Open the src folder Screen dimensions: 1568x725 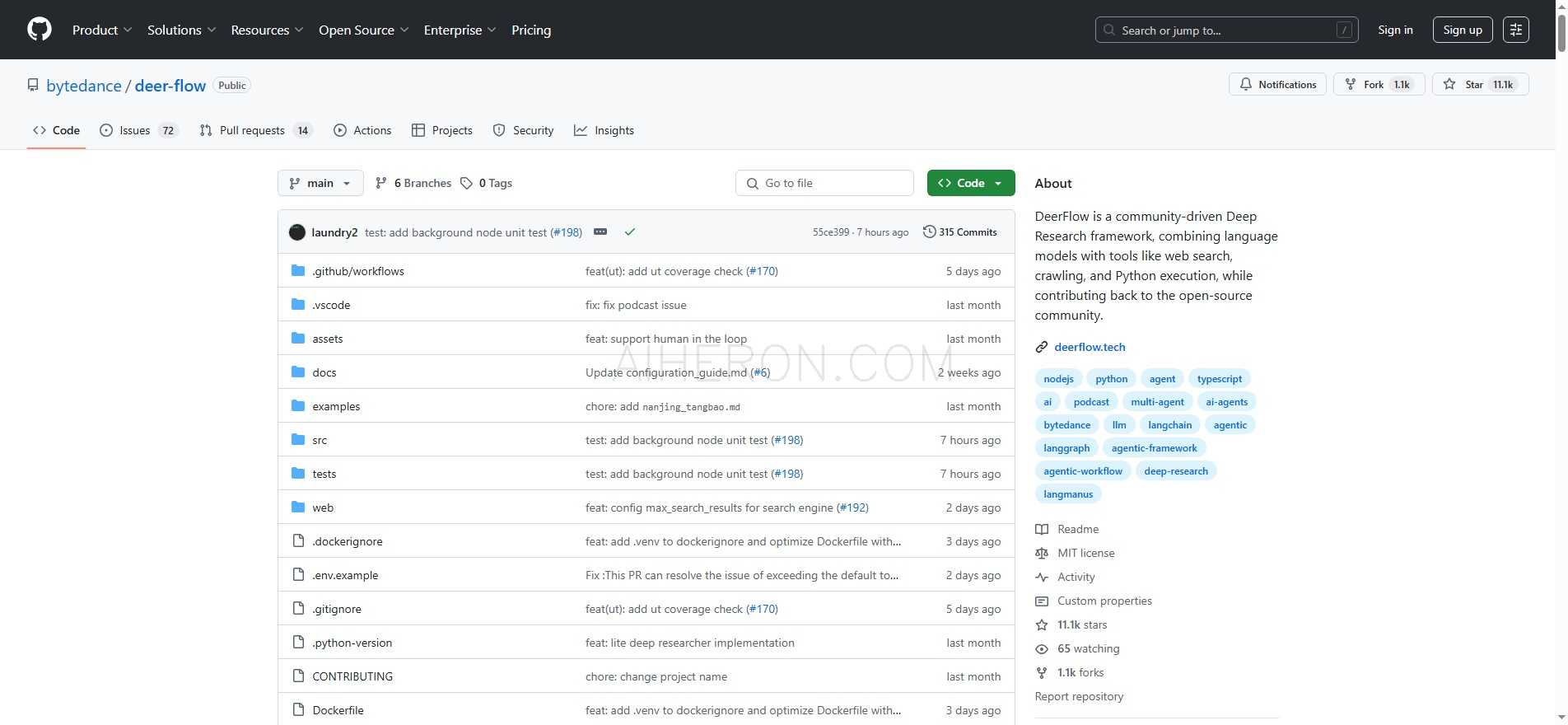(320, 440)
